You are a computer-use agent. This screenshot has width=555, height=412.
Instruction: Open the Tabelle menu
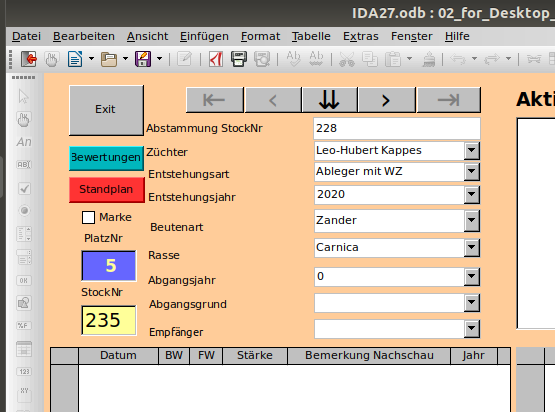pos(311,36)
